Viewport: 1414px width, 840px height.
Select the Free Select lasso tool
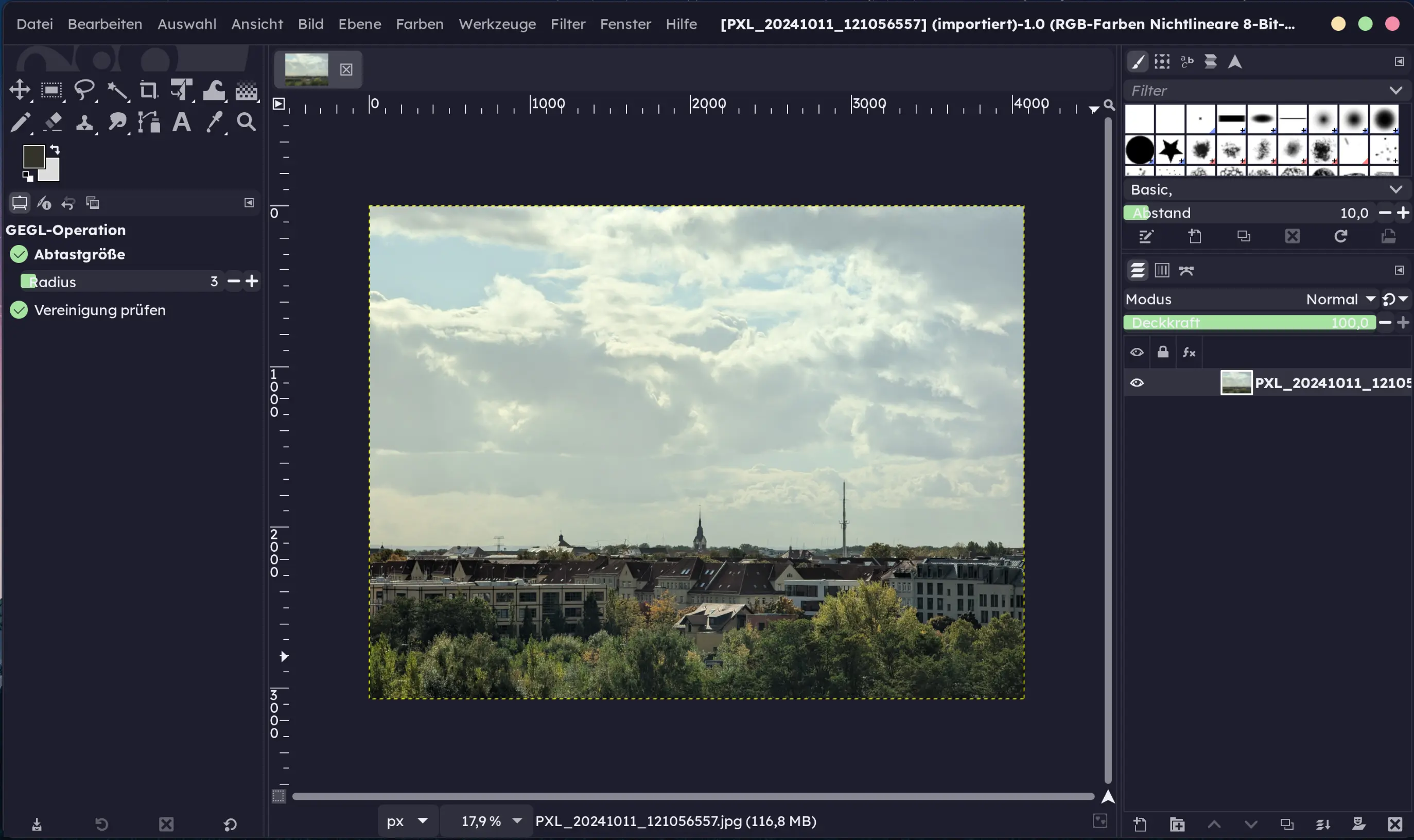click(84, 90)
